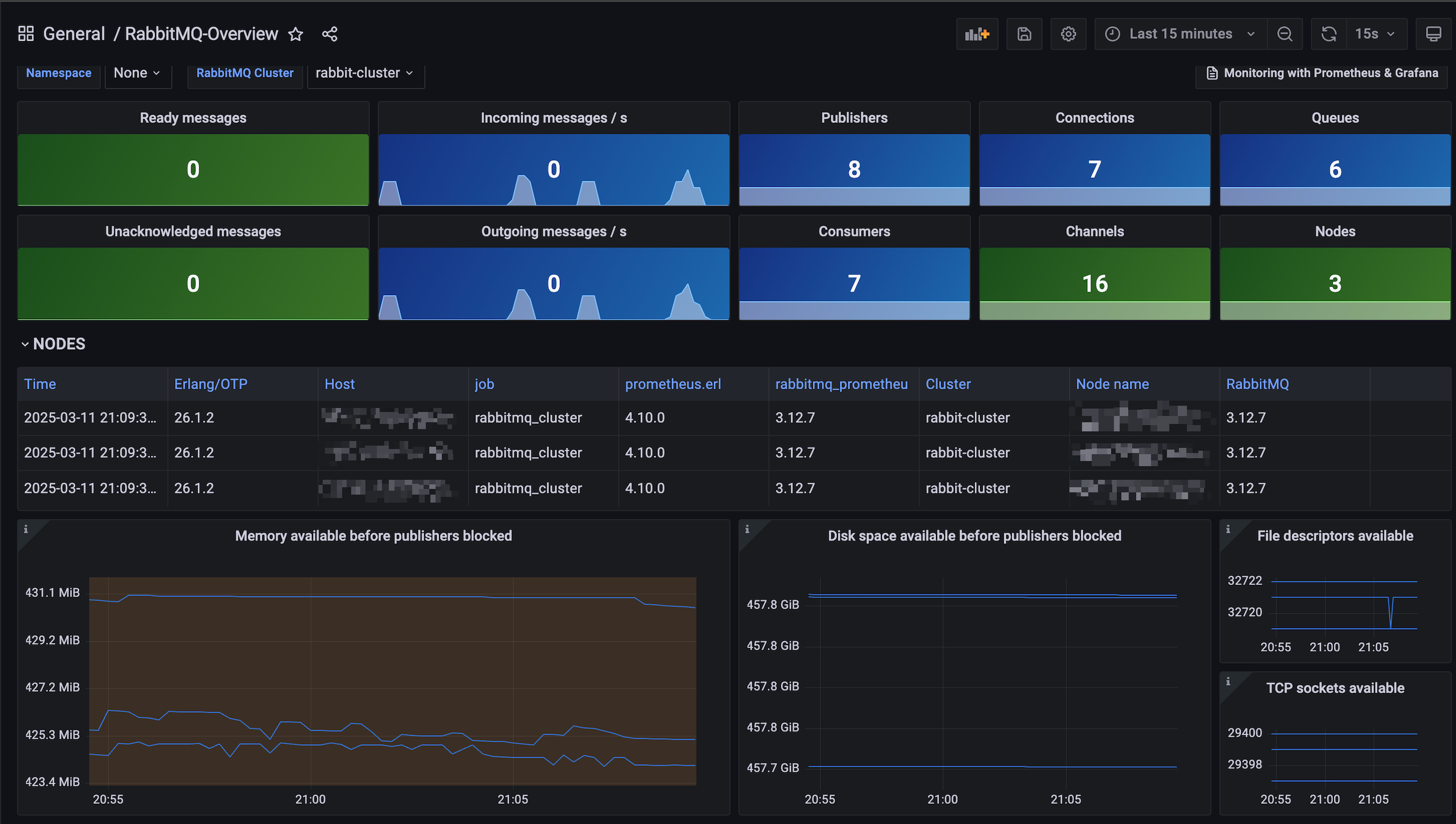Open dashboard settings gear

[x=1068, y=34]
